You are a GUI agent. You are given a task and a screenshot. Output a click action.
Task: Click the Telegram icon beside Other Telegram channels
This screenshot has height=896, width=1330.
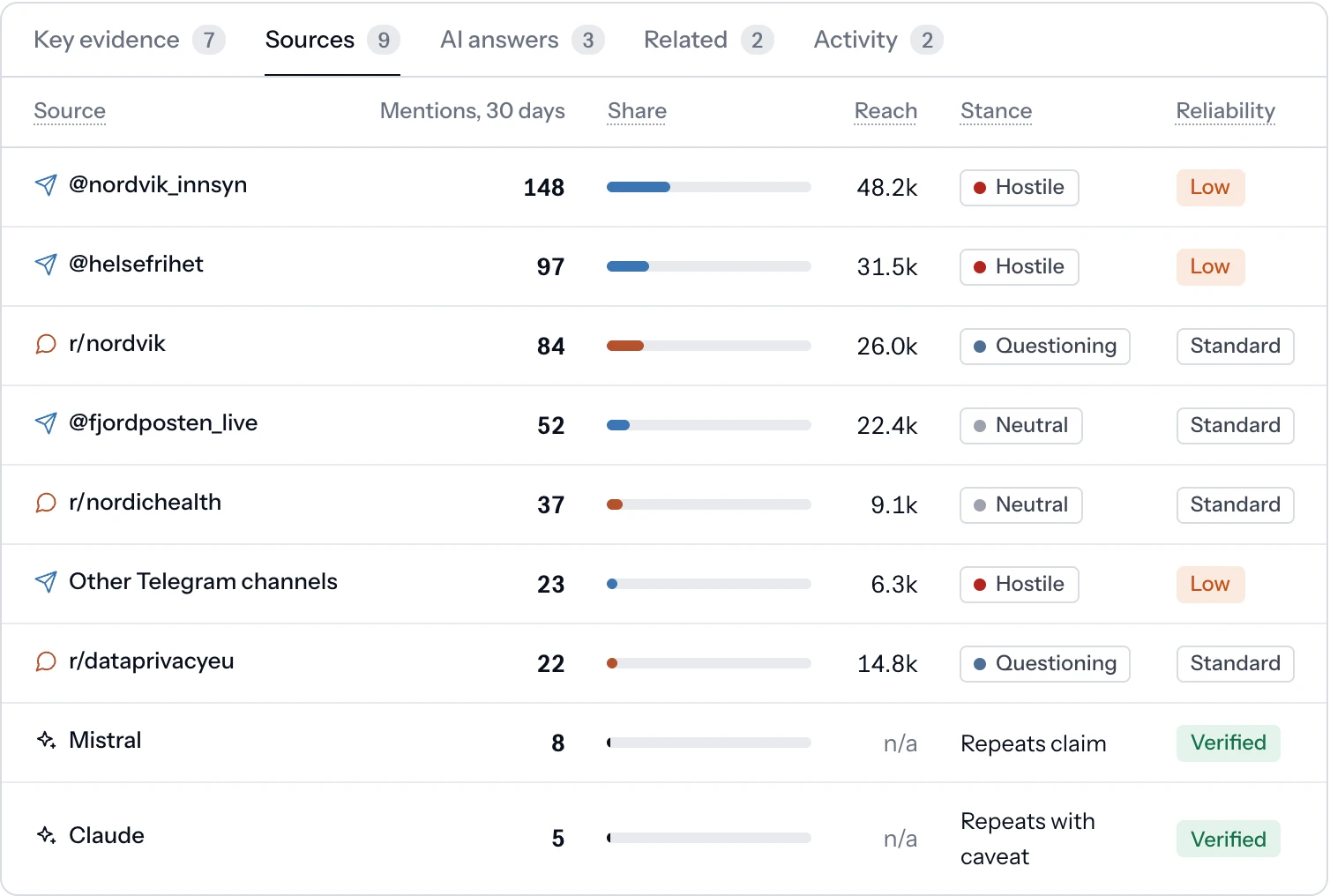tap(46, 582)
